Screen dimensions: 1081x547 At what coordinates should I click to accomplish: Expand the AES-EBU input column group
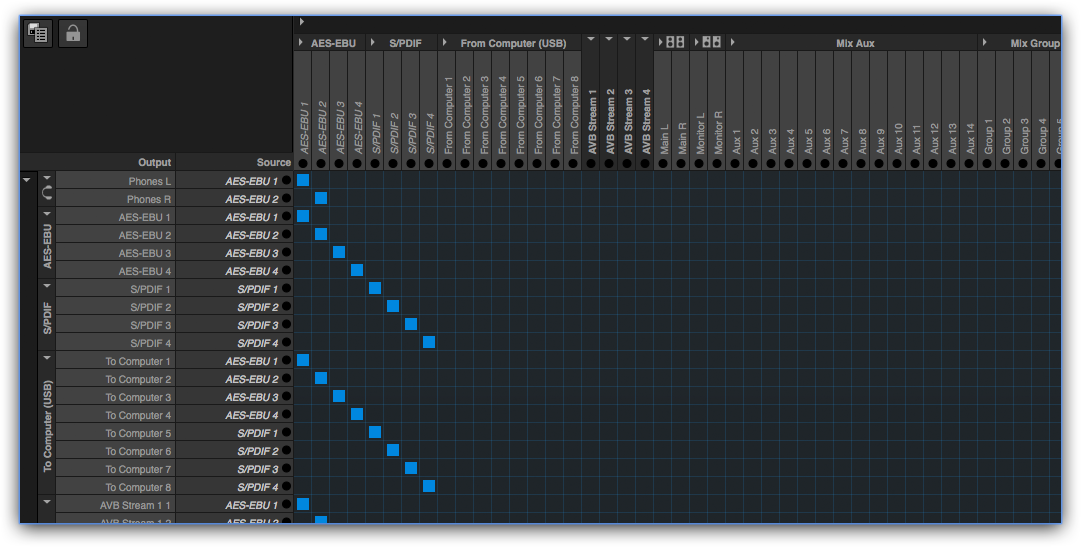click(301, 43)
